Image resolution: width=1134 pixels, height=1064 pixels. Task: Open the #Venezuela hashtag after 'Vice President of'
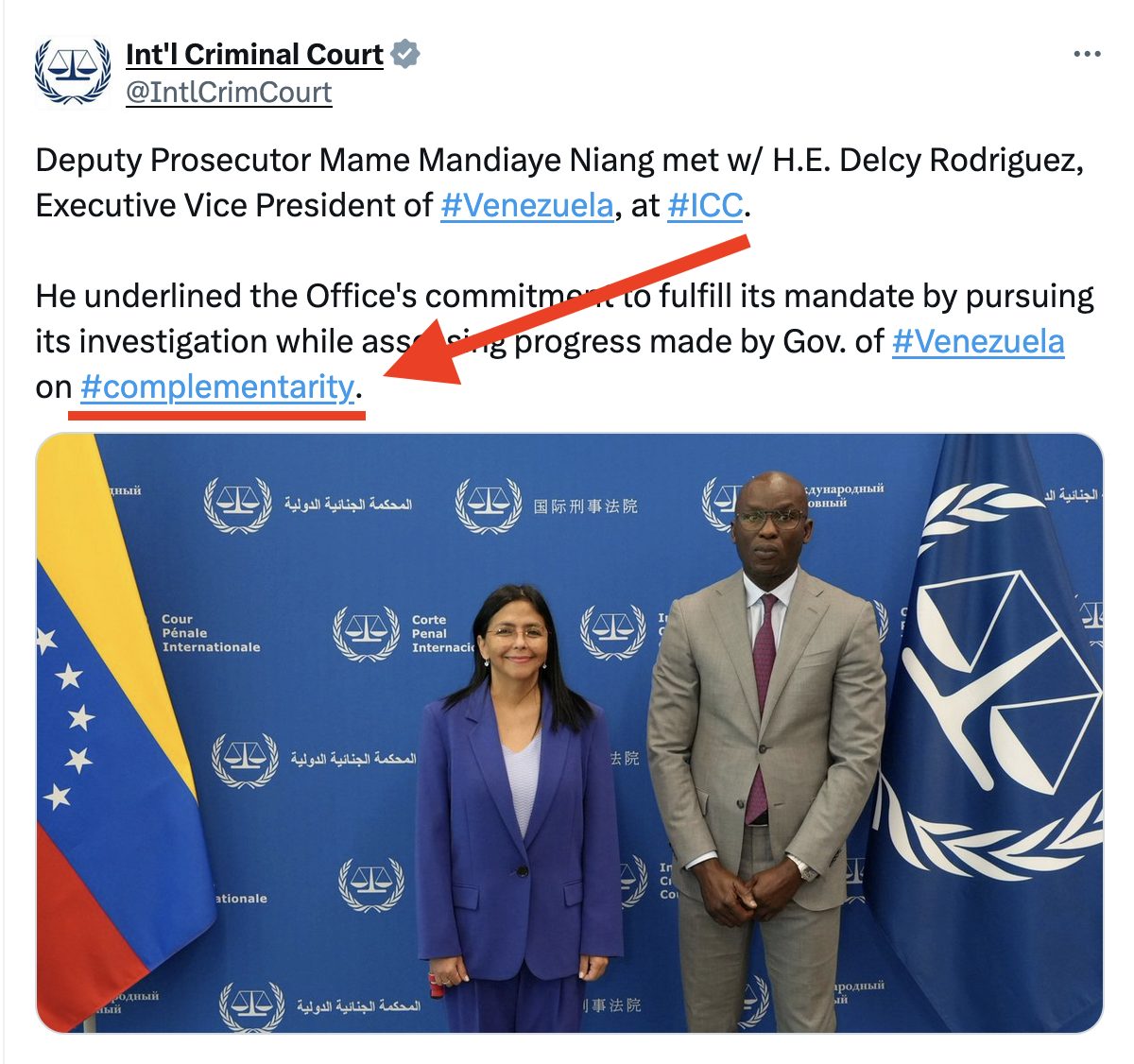coord(527,205)
